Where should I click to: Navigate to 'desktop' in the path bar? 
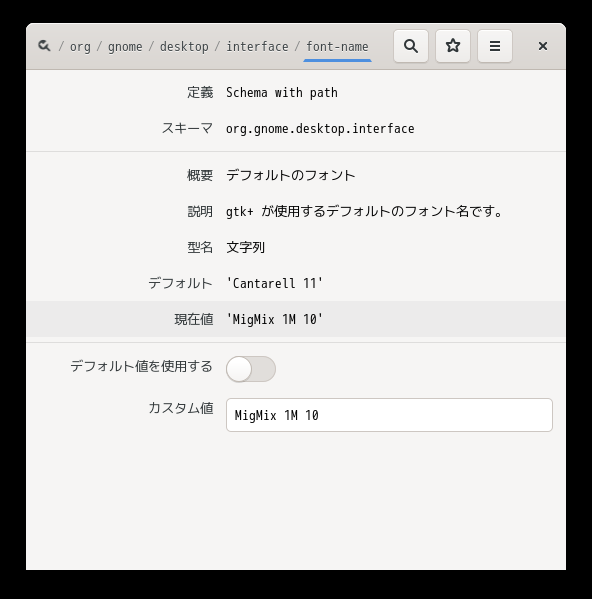pyautogui.click(x=184, y=47)
